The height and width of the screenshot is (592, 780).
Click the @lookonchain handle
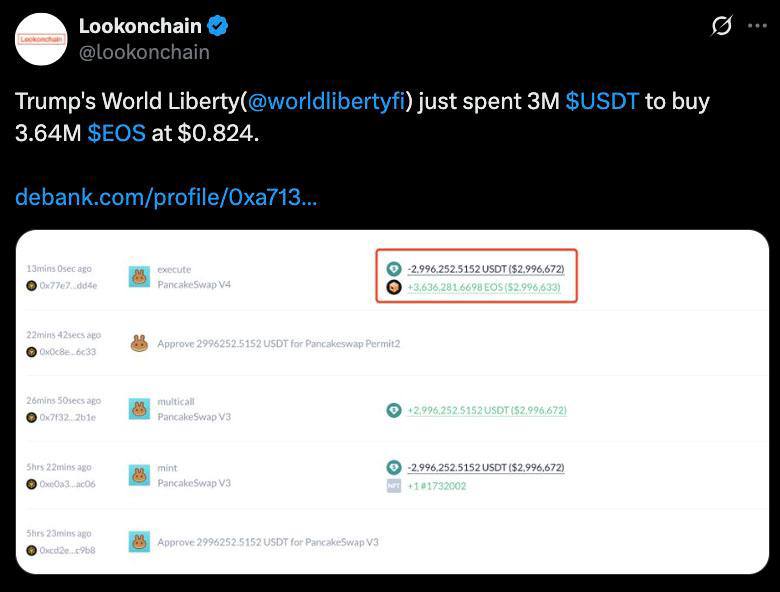[x=144, y=52]
